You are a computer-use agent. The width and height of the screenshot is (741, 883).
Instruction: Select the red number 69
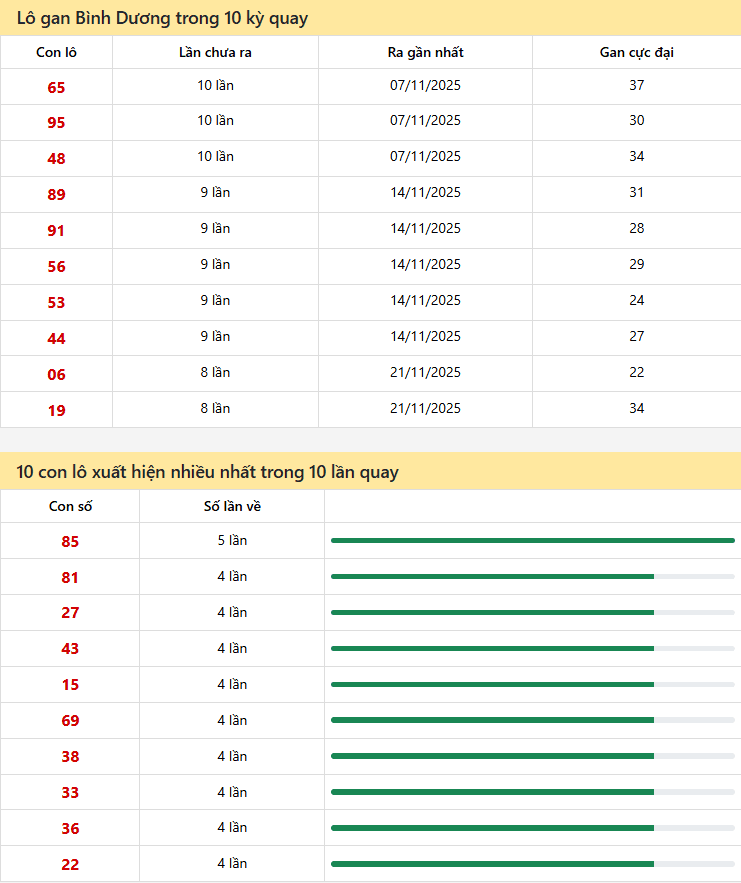[x=70, y=721]
